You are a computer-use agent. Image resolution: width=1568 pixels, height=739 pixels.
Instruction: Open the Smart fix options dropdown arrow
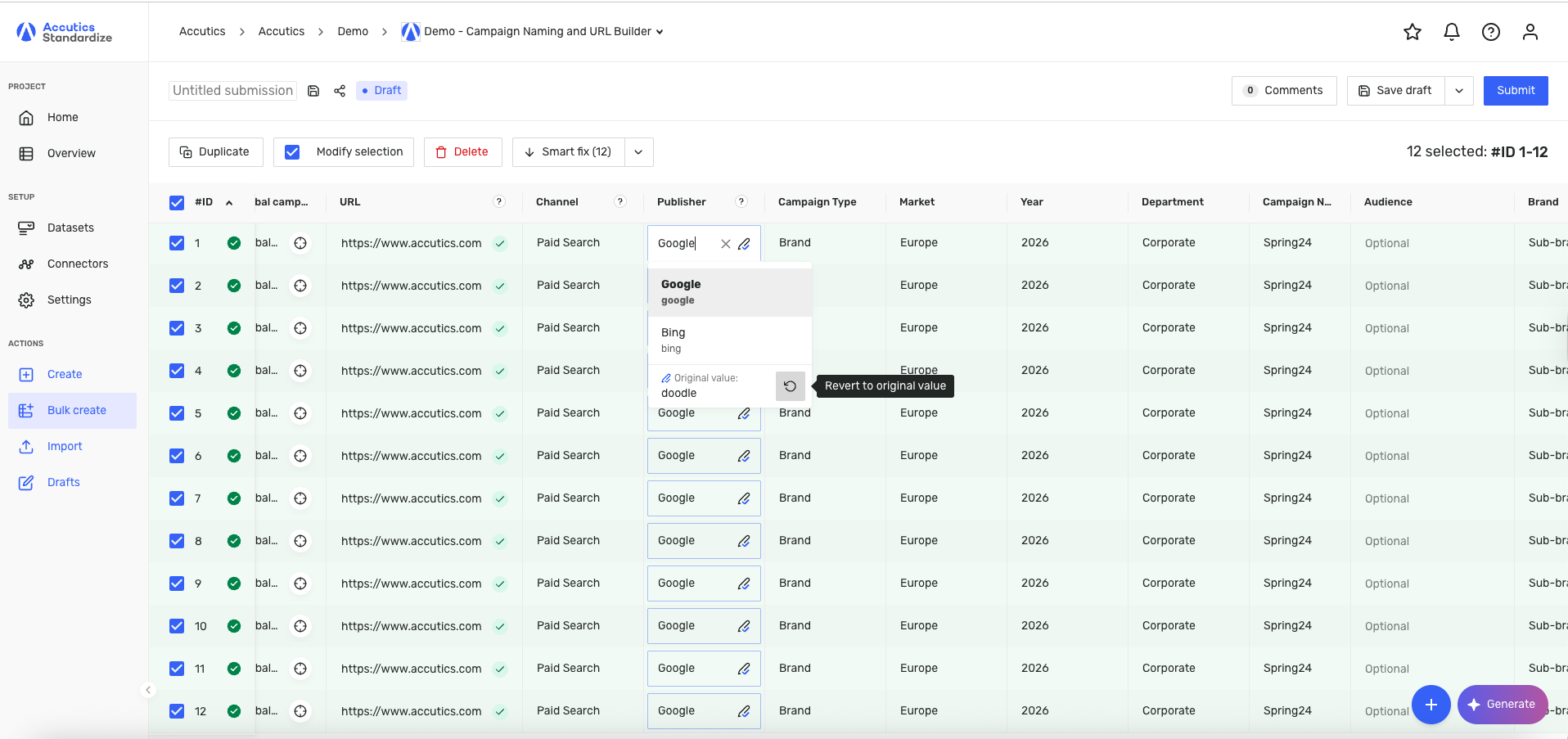[638, 152]
